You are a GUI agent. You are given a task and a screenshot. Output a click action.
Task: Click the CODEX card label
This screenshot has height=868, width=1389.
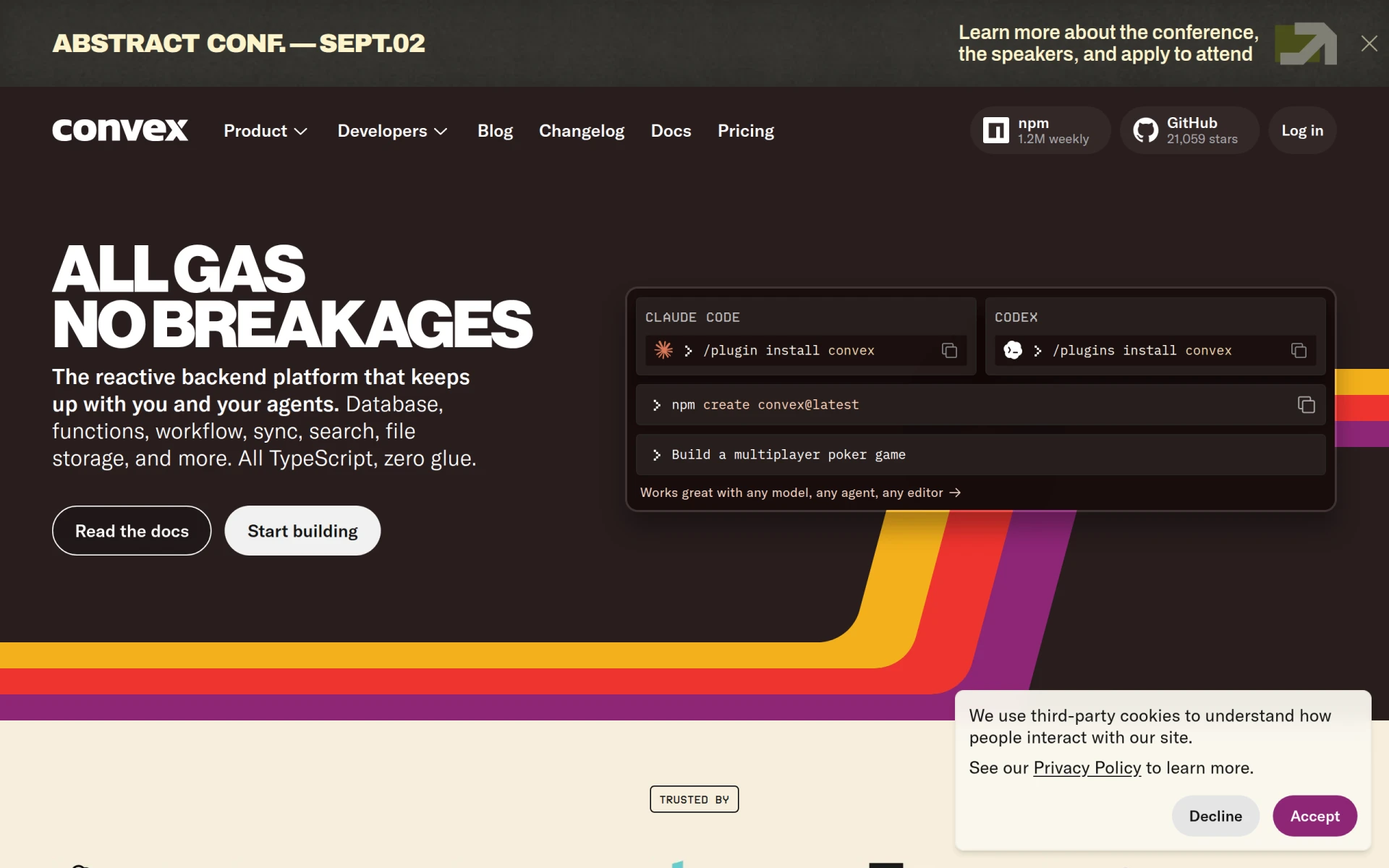[x=1016, y=318]
